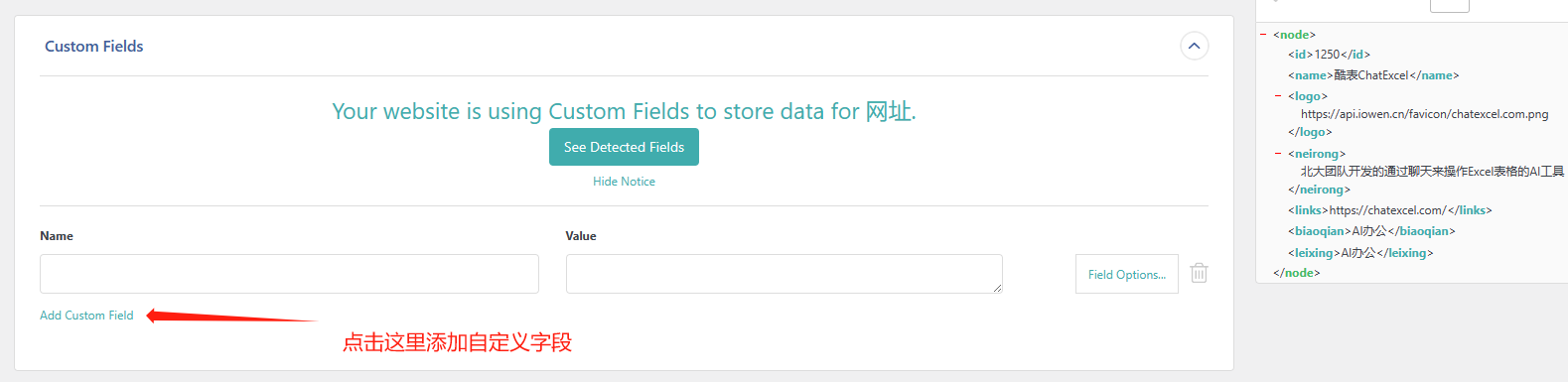Delete the custom field with trash icon
The width and height of the screenshot is (1568, 382).
tap(1199, 273)
